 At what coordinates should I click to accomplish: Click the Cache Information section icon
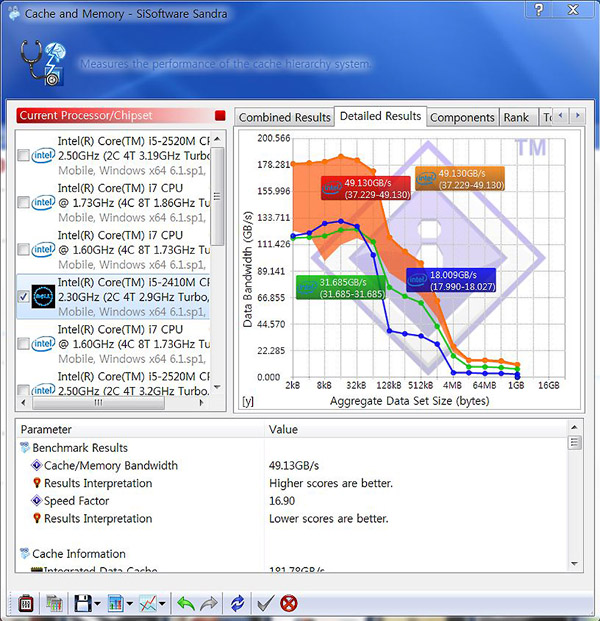(25, 553)
